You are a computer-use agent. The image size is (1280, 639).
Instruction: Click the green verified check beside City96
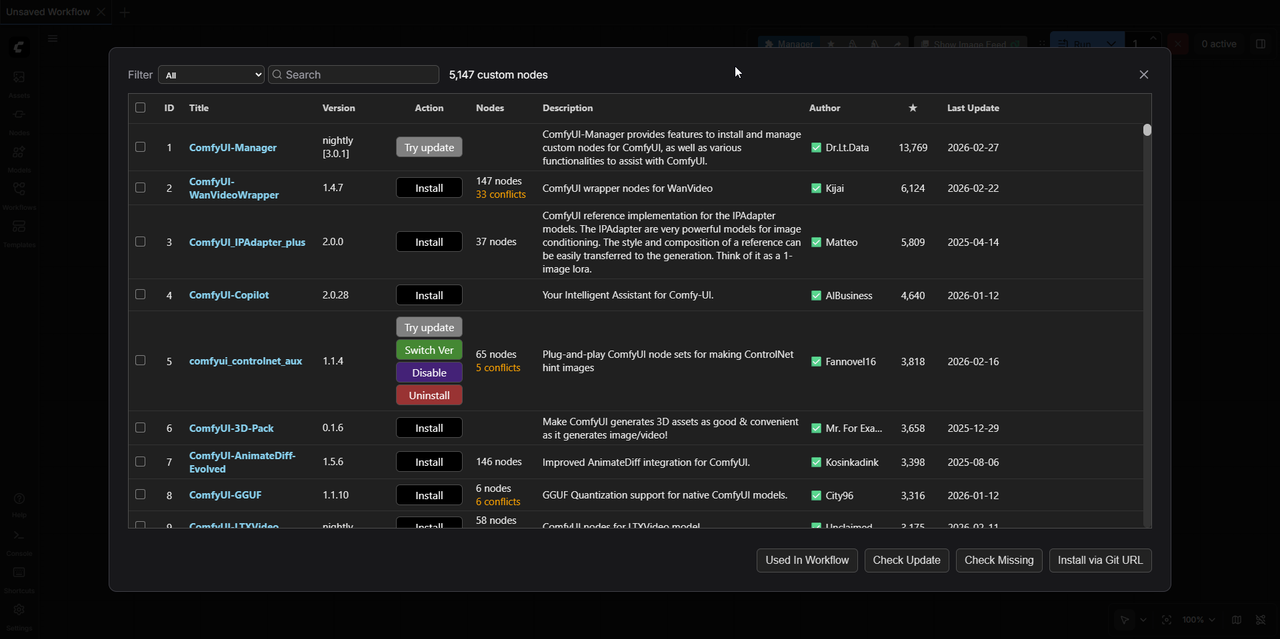816,495
